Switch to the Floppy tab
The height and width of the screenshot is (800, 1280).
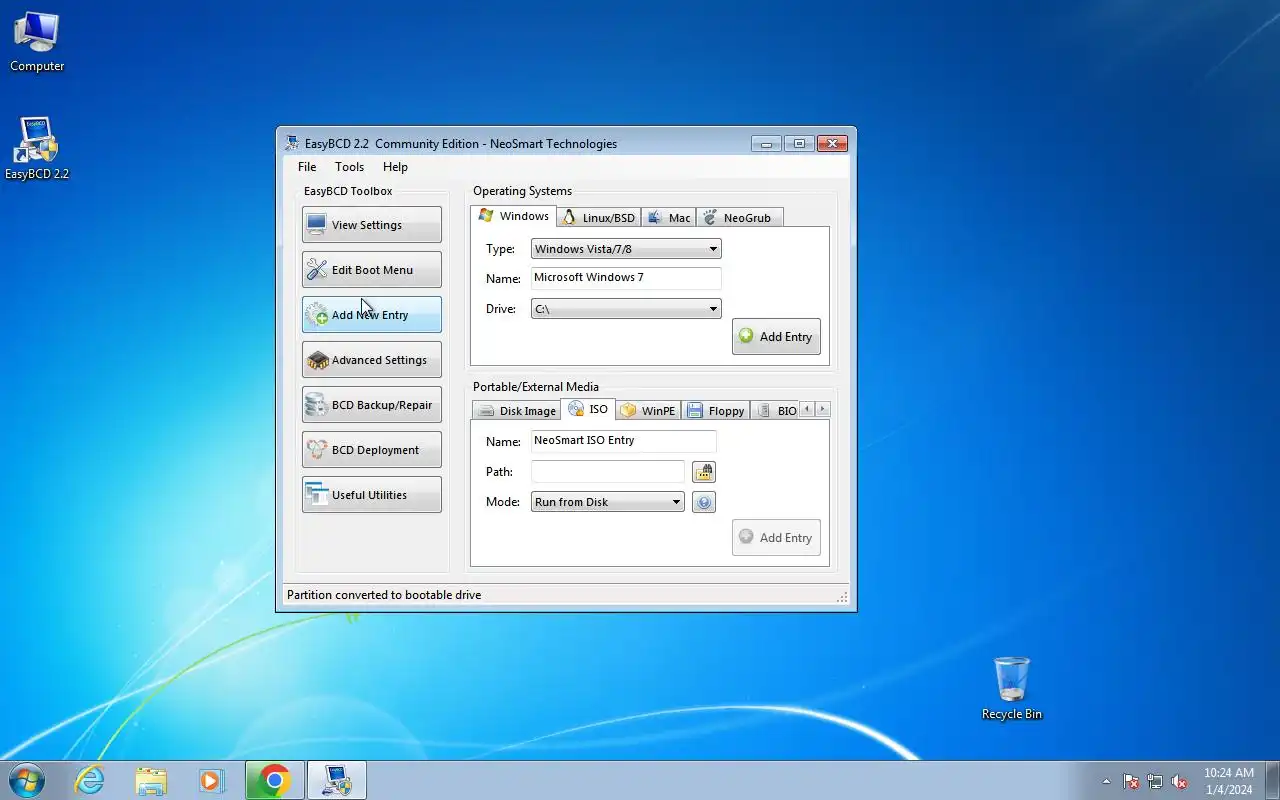click(x=716, y=410)
